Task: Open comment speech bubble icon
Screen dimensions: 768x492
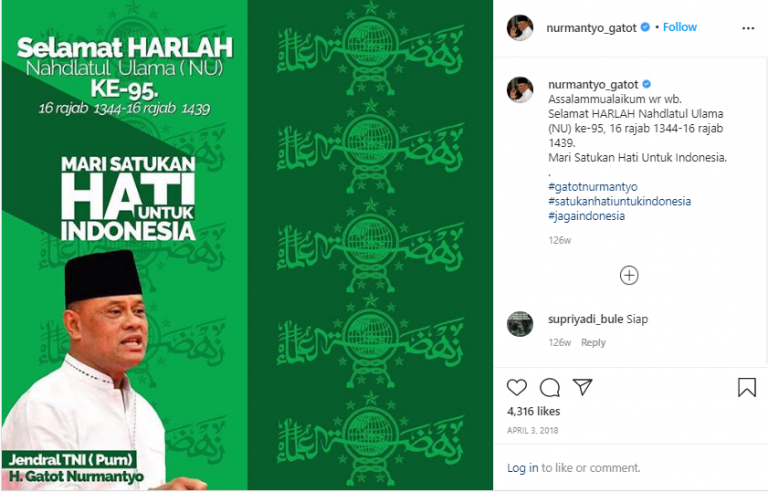Action: (x=550, y=387)
